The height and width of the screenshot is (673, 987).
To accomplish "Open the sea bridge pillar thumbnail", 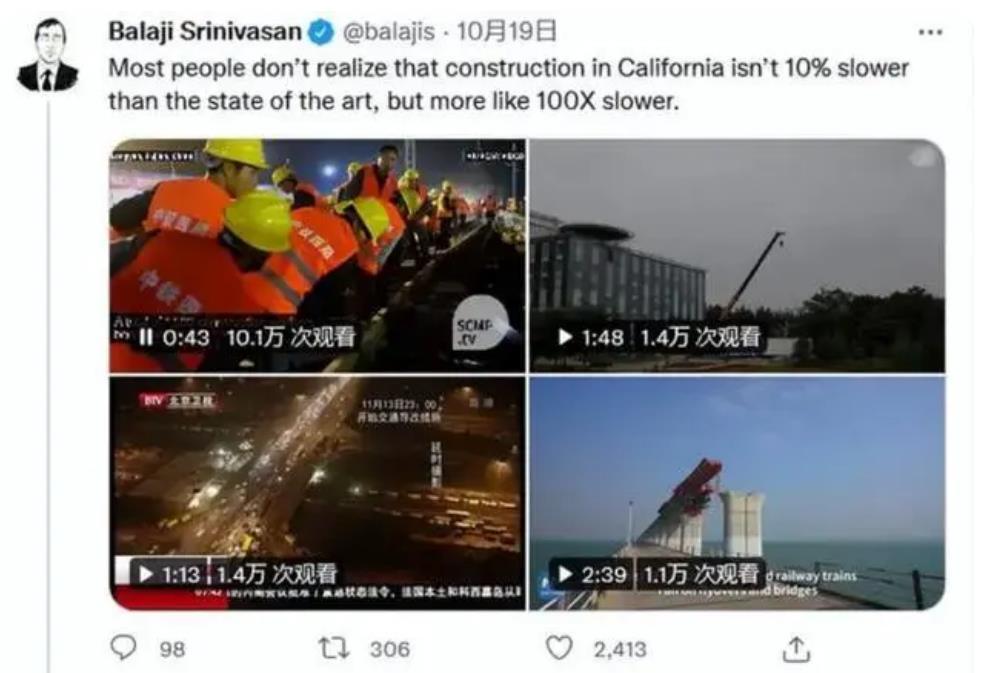I will tap(736, 494).
